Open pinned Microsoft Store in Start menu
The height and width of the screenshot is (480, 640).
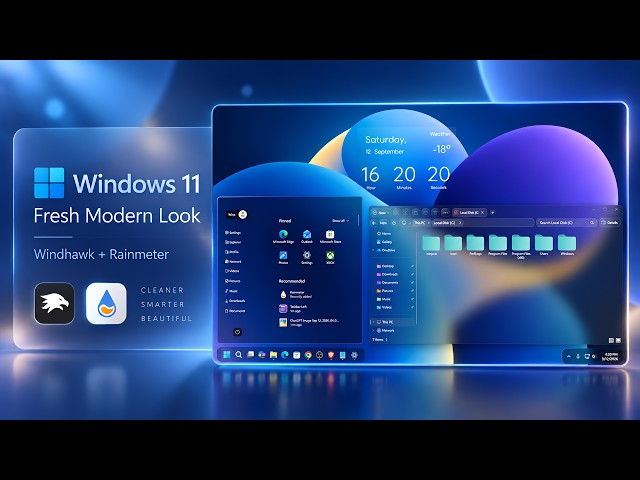[x=330, y=236]
